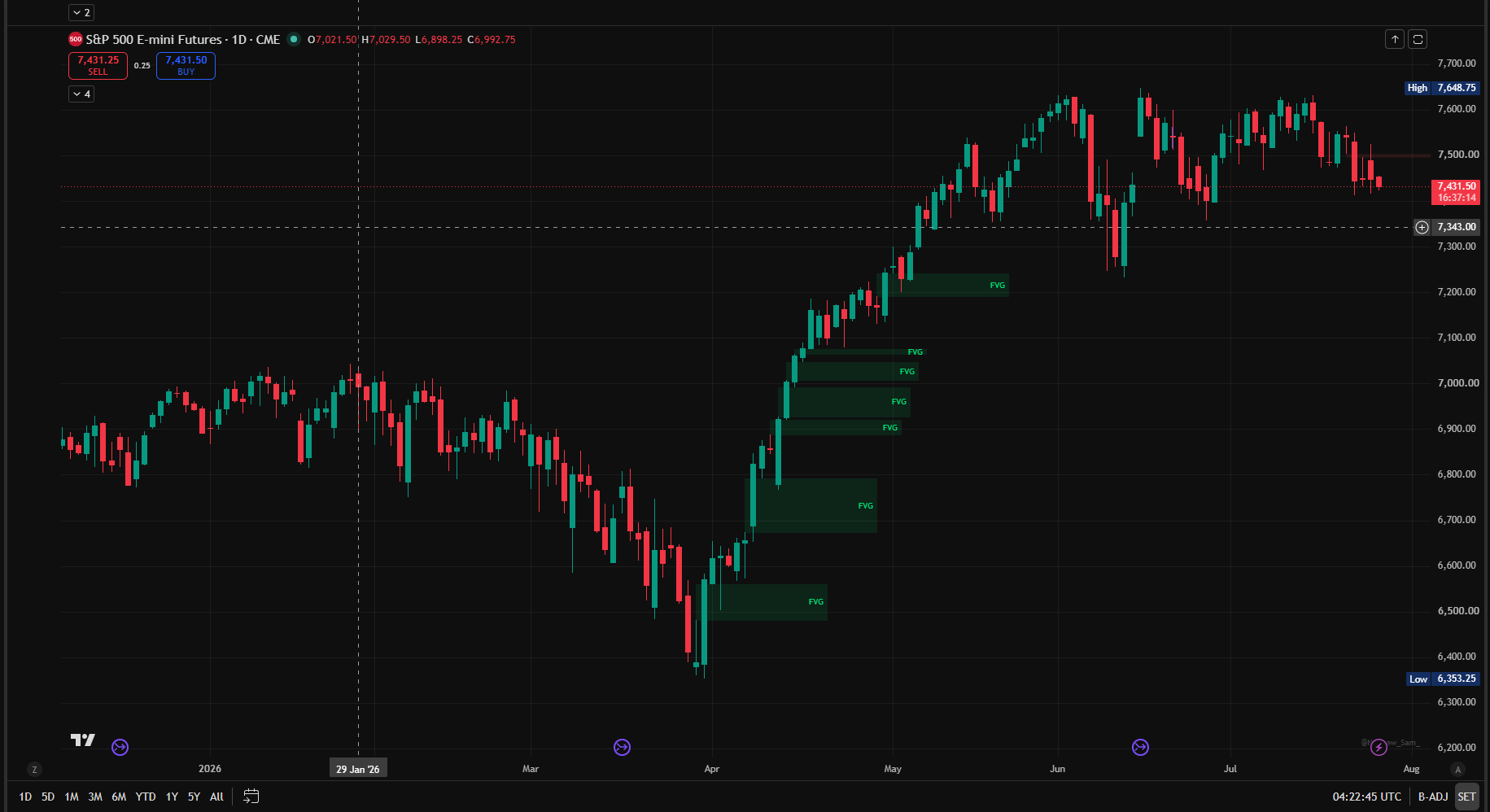Click the Z timezone icon at bottom left
Image resolution: width=1490 pixels, height=812 pixels.
[x=34, y=769]
